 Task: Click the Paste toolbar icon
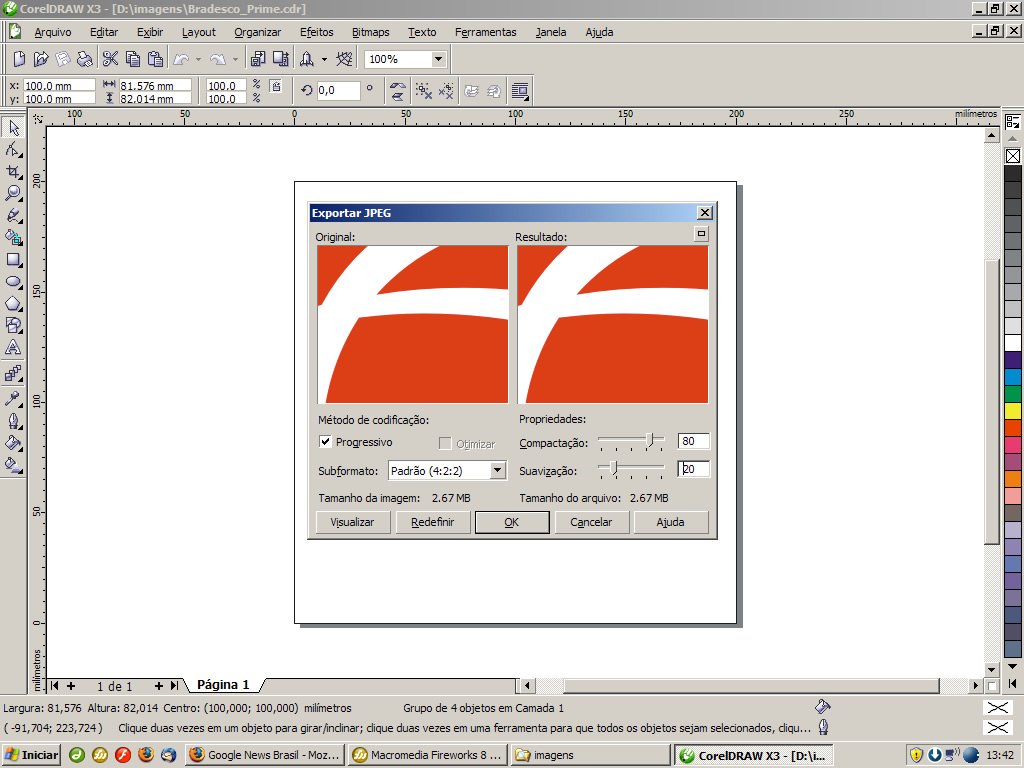click(155, 59)
